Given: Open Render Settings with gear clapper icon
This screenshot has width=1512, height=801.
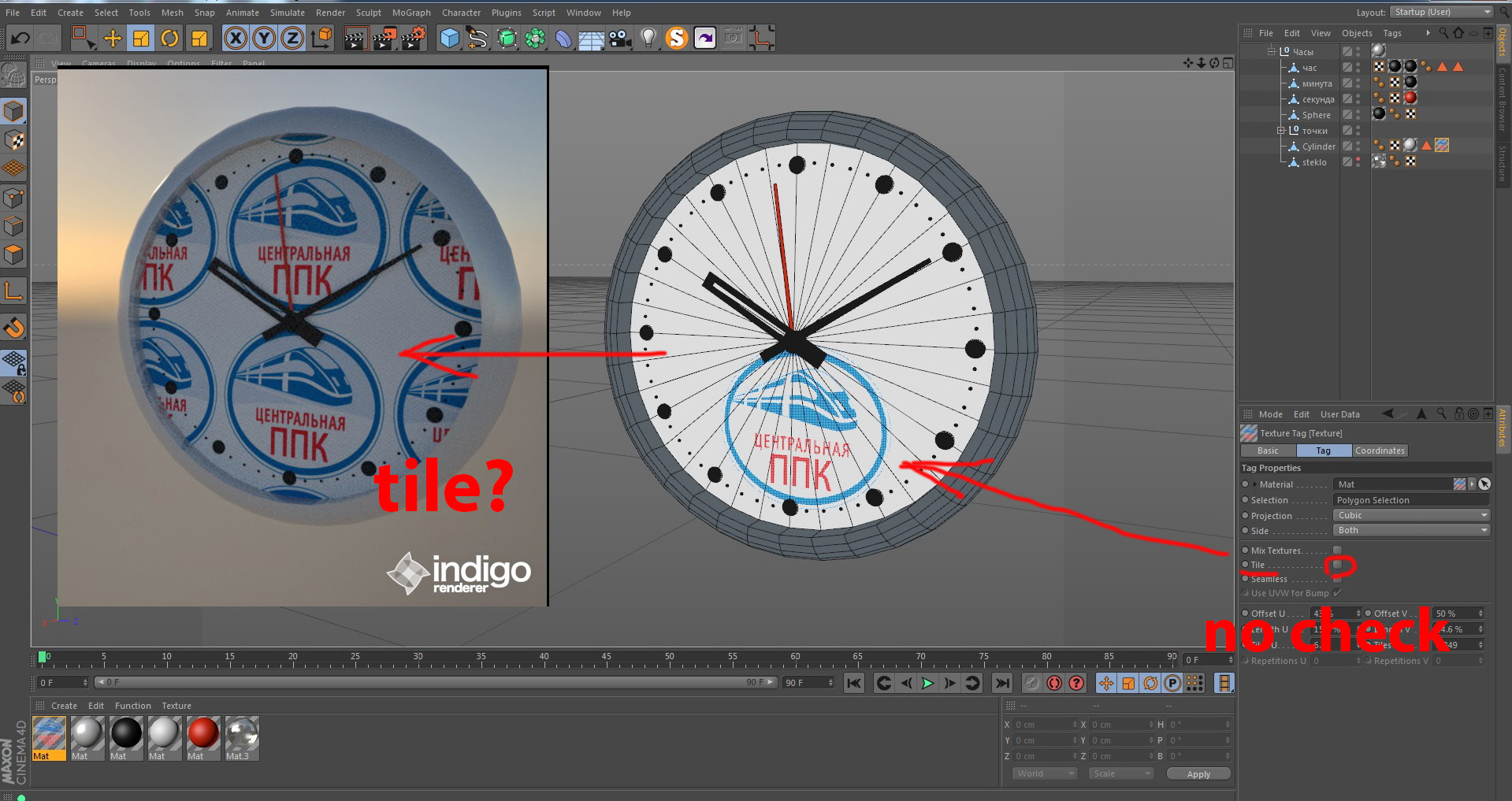Looking at the screenshot, I should tap(414, 38).
